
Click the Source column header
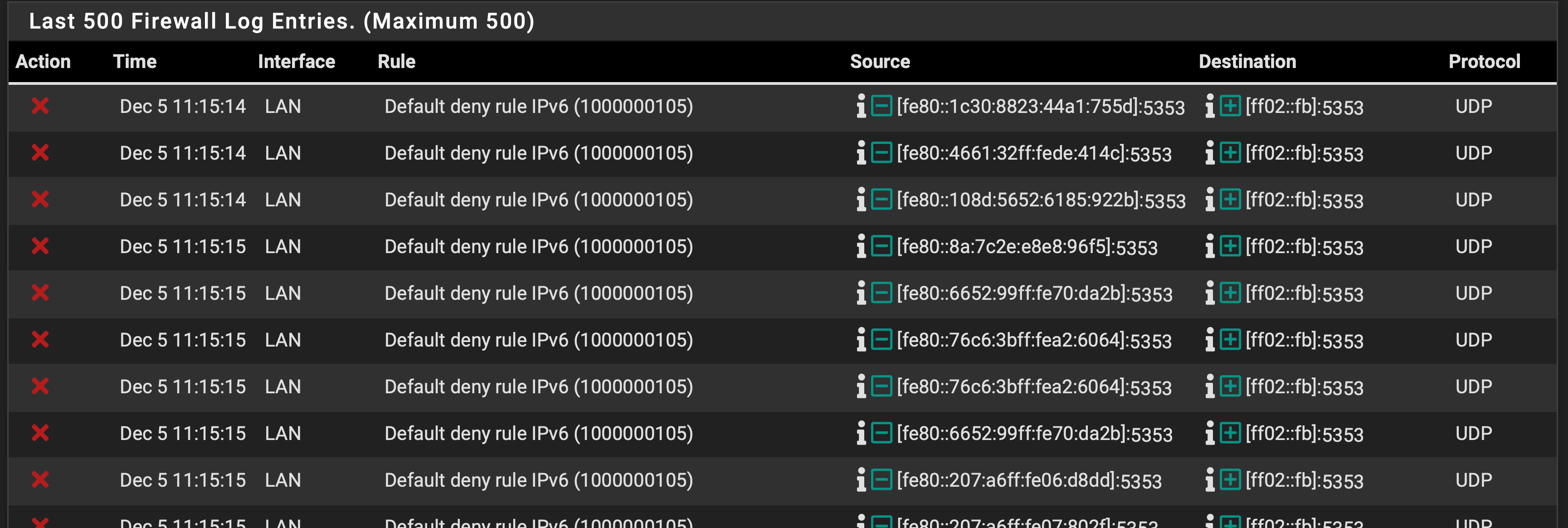click(x=880, y=62)
